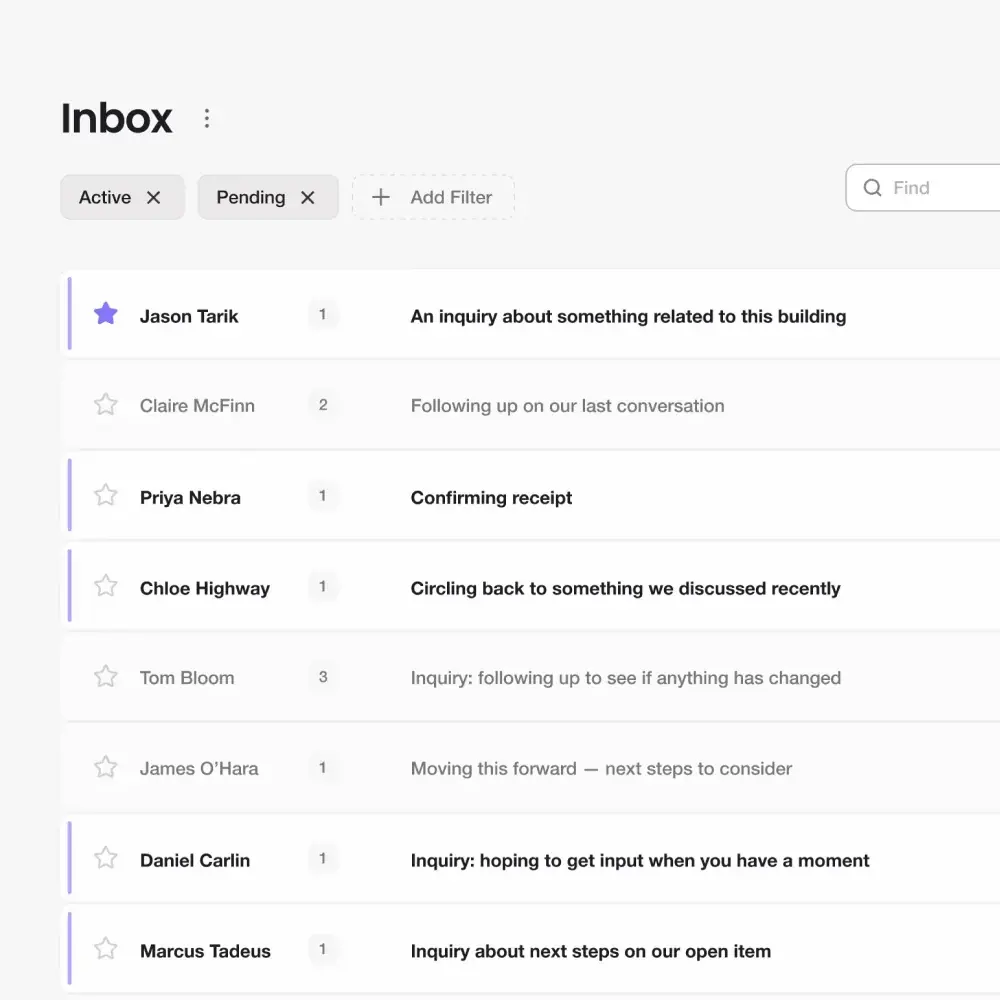Click the Add Filter button
1000x1000 pixels.
433,197
